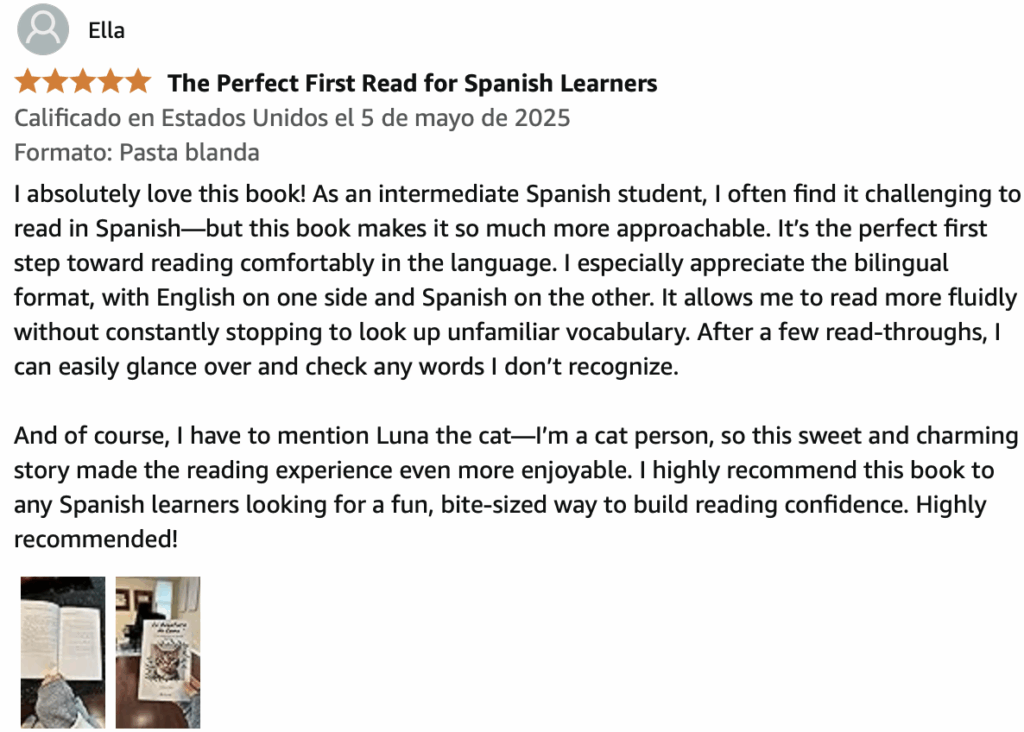The width and height of the screenshot is (1024, 732).
Task: Select the "Formato: Pasta blanda" label
Action: coord(137,152)
